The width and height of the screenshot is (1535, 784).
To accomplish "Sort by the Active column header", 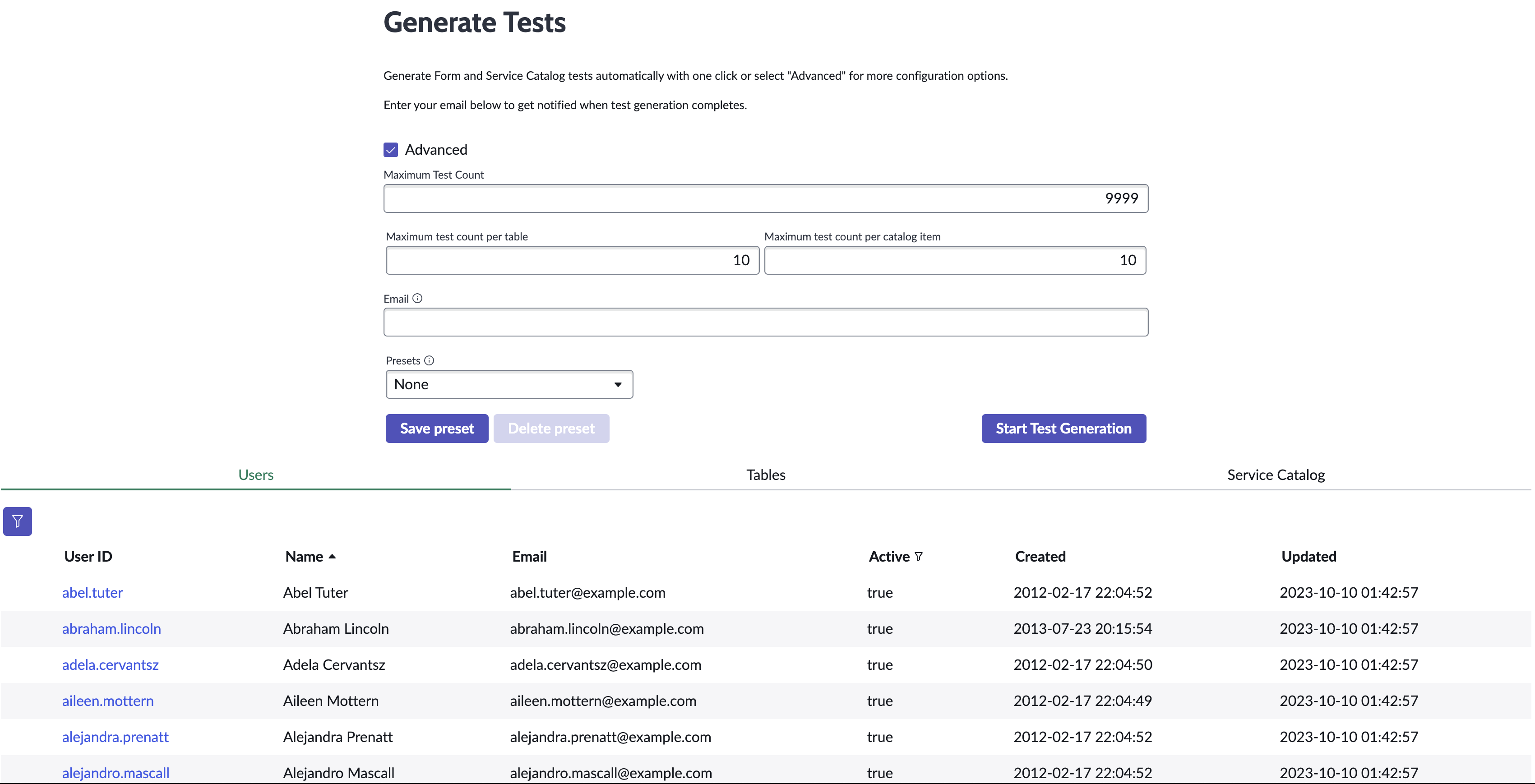I will click(889, 557).
